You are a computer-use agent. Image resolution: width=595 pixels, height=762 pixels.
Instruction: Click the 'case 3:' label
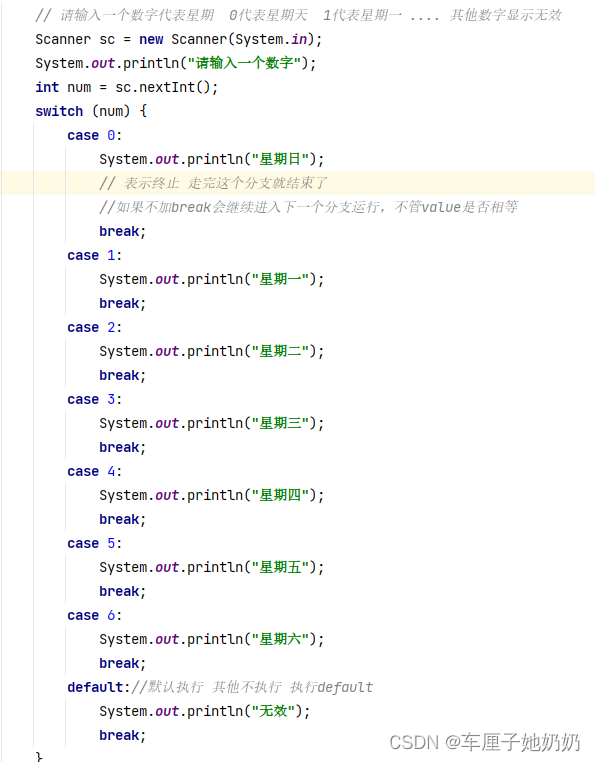(x=94, y=399)
